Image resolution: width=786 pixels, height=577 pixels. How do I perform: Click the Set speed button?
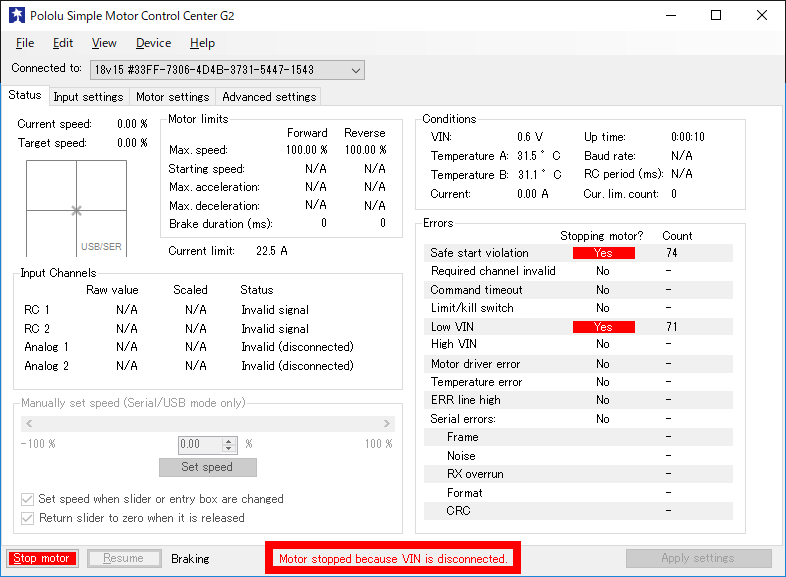coord(208,467)
